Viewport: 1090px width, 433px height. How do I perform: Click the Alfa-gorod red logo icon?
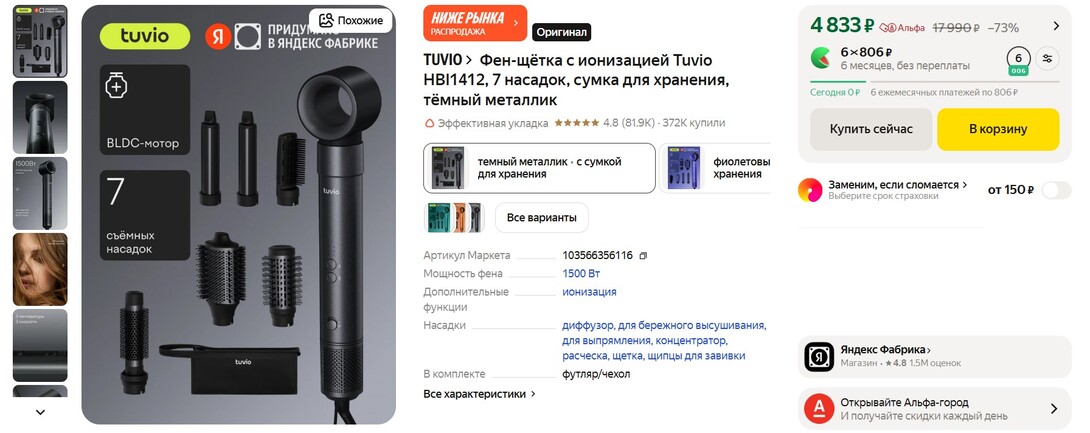tap(819, 409)
